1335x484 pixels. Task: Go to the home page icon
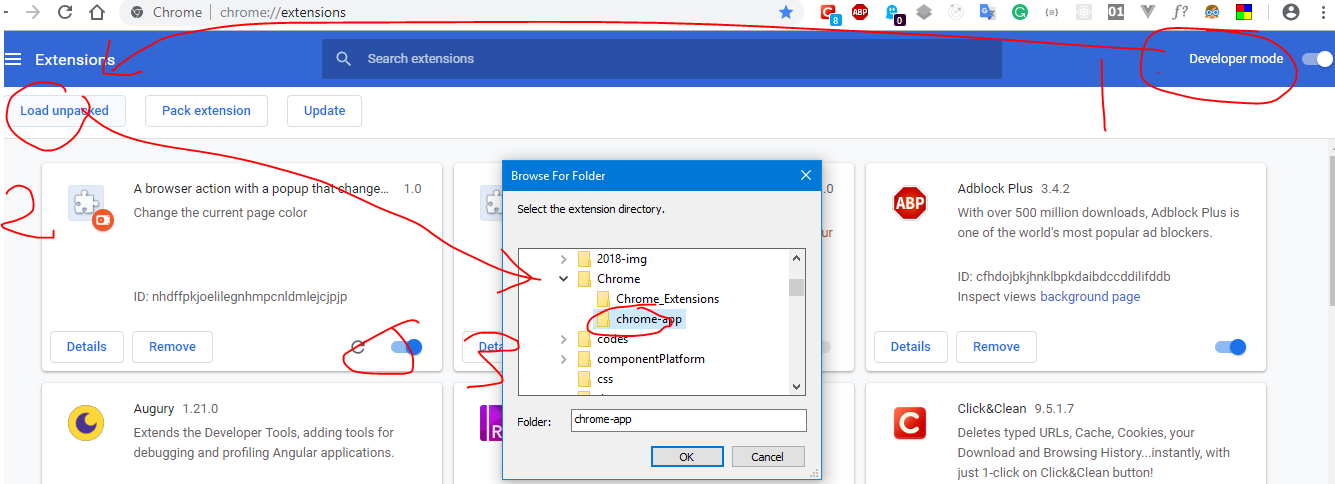coord(97,13)
